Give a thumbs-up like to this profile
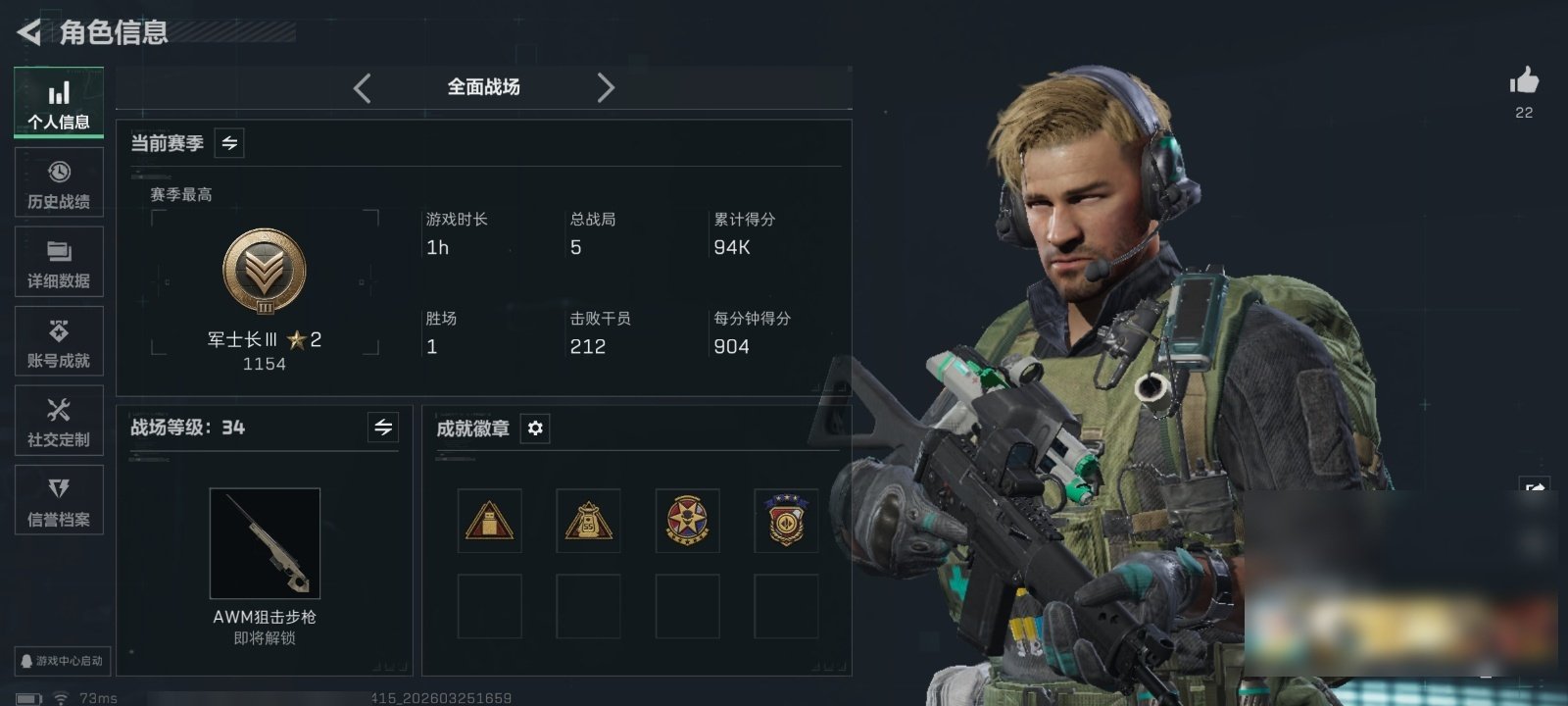The height and width of the screenshot is (706, 1568). 1524,80
